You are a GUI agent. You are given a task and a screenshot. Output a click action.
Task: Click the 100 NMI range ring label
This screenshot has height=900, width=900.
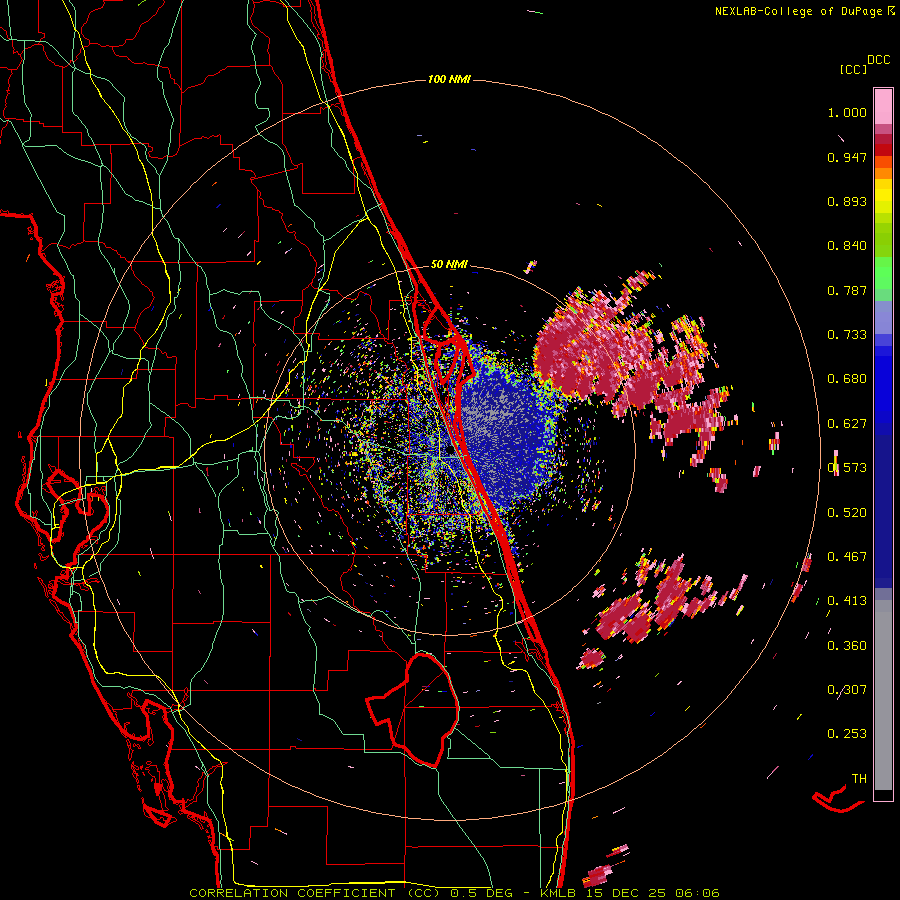point(449,79)
